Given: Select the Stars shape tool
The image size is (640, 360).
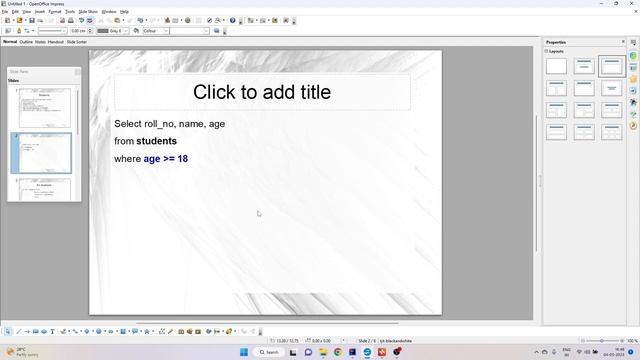Looking at the screenshot, I should click(x=147, y=331).
